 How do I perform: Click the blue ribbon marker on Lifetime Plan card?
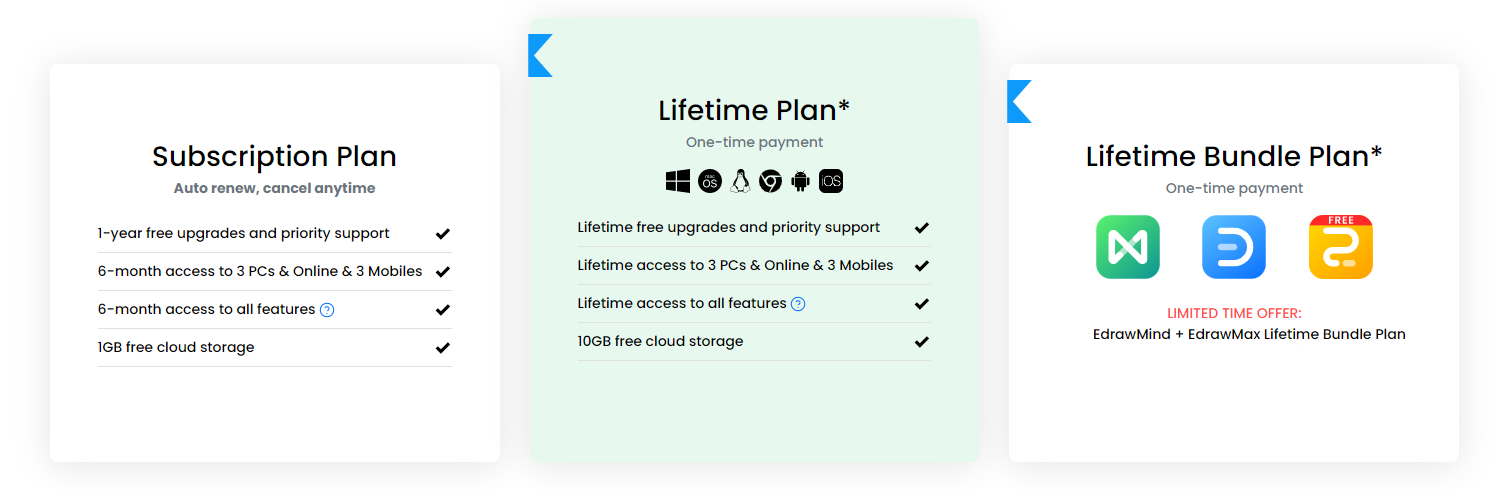[x=540, y=55]
